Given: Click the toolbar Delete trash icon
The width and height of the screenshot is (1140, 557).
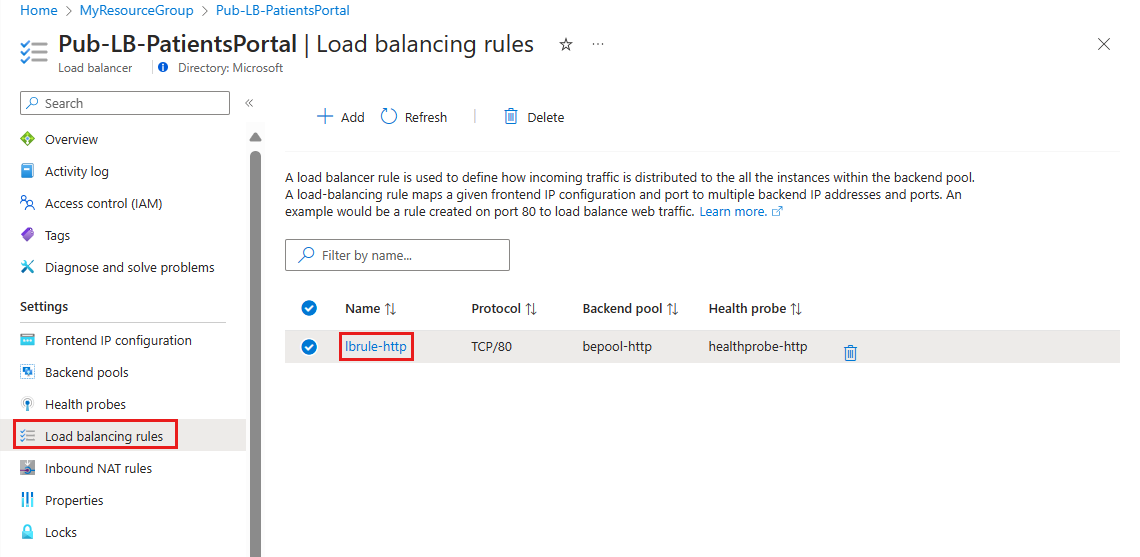Looking at the screenshot, I should pos(511,116).
